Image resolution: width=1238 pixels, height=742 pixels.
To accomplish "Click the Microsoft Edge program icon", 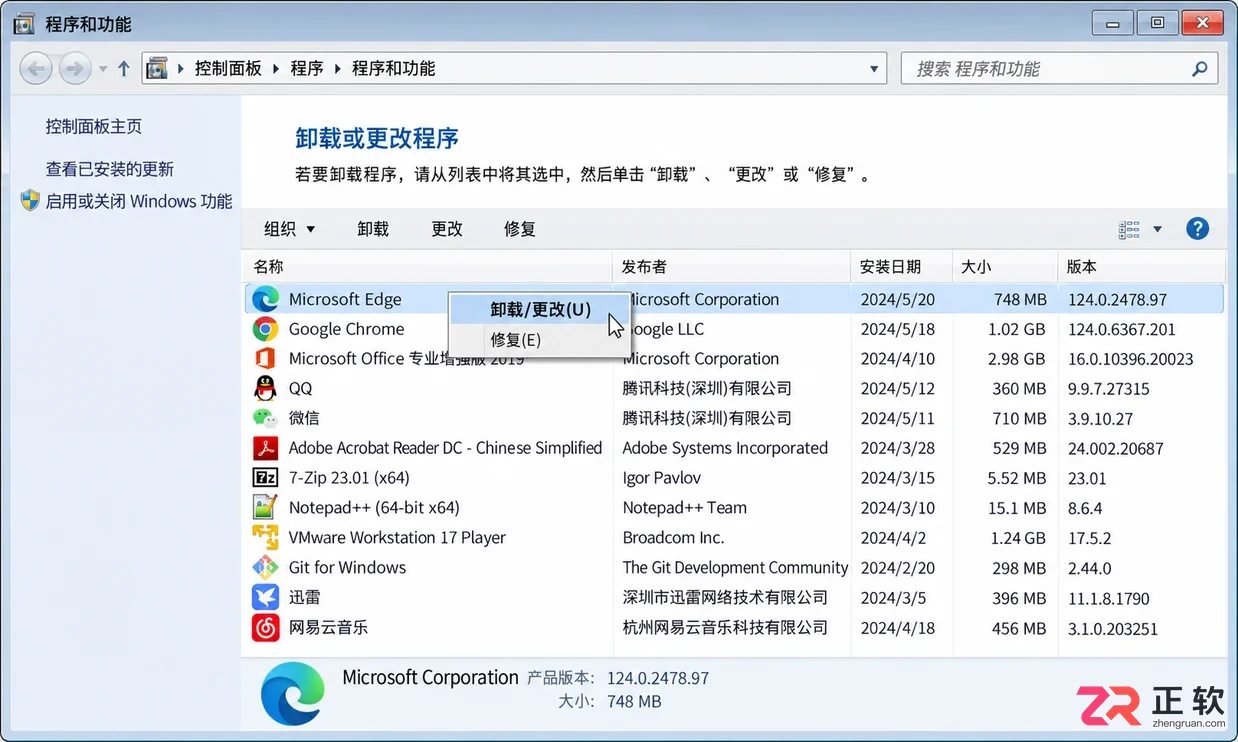I will 265,299.
